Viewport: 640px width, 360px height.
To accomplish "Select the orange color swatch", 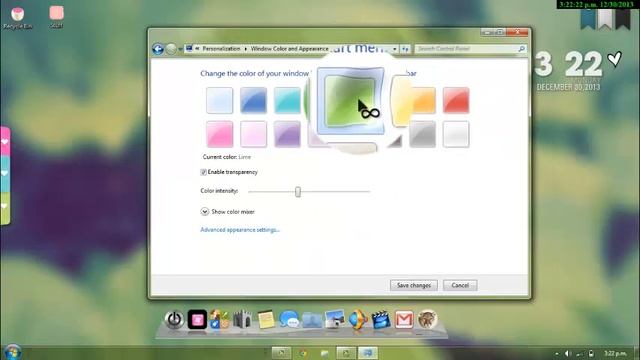I will coord(423,100).
